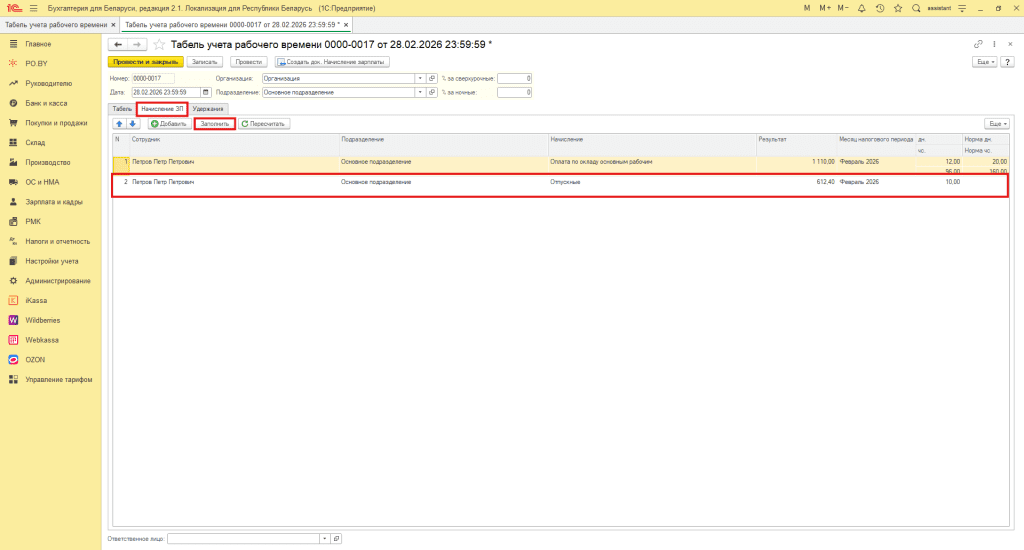Screen dimensions: 1024x550
Task: Open Зарплата и кадры section
Action: (52, 201)
